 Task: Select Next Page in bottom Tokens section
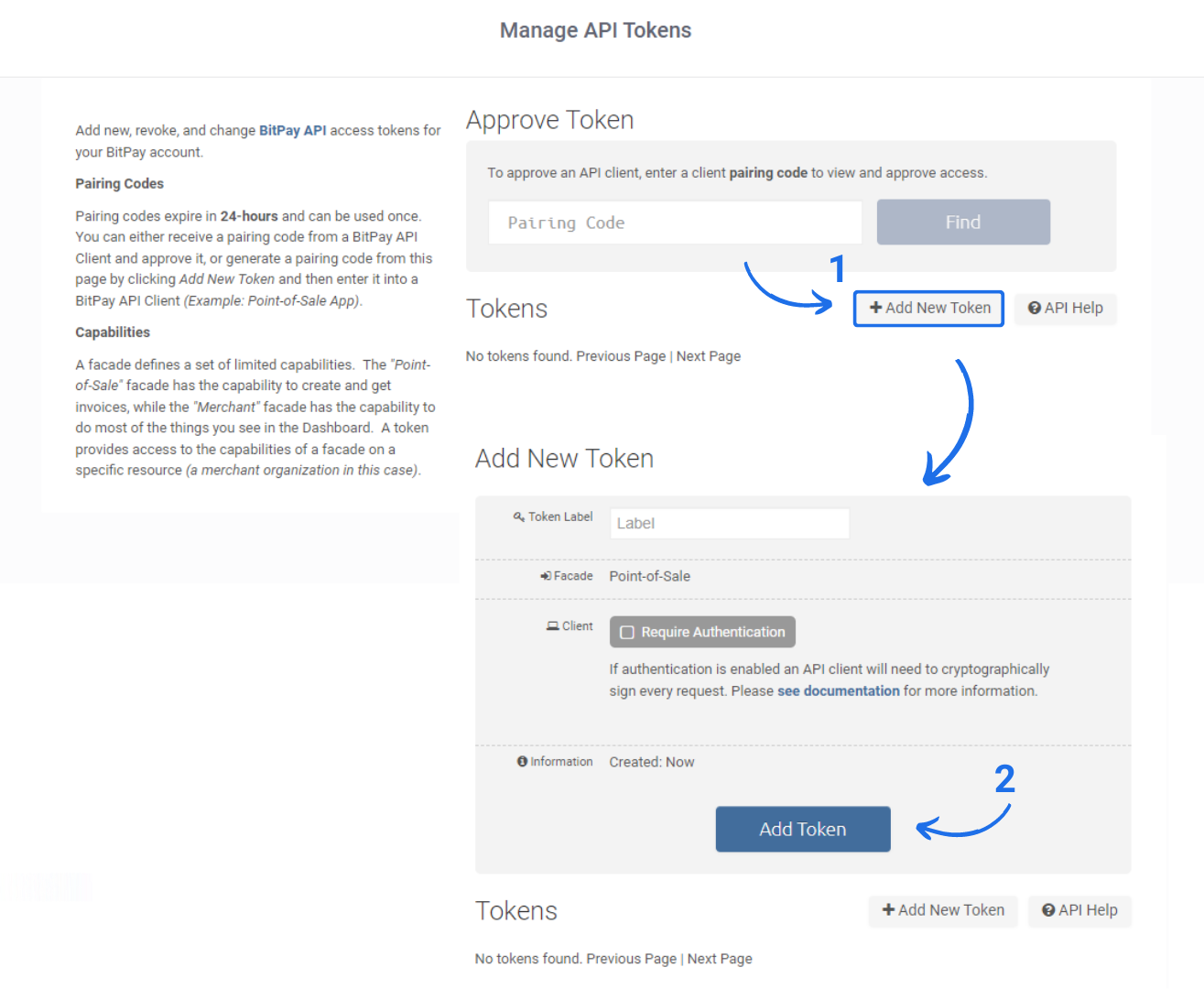pos(720,959)
